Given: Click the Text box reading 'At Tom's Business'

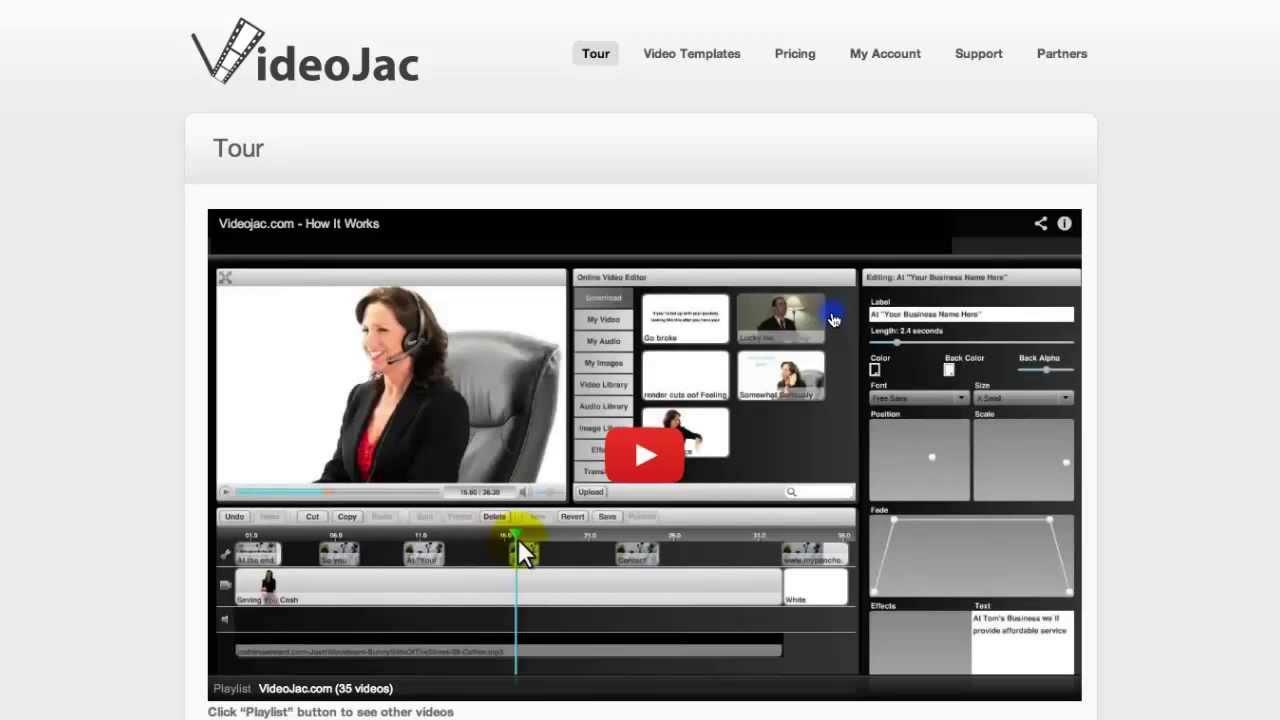Looking at the screenshot, I should coord(1023,642).
